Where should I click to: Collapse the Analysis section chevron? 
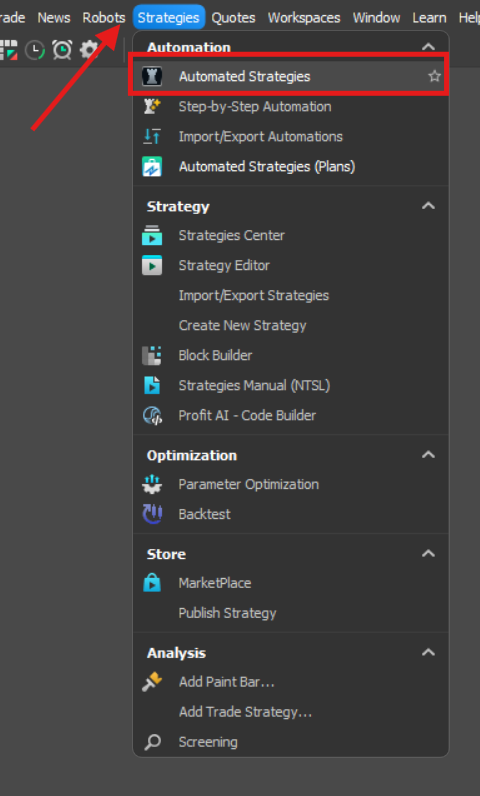[x=428, y=652]
